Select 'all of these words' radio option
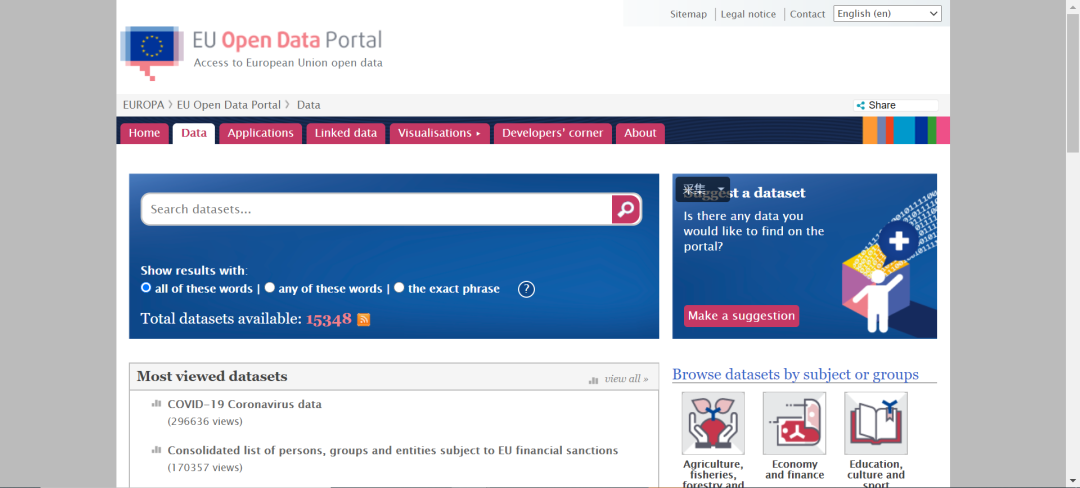The image size is (1080, 488). 146,288
